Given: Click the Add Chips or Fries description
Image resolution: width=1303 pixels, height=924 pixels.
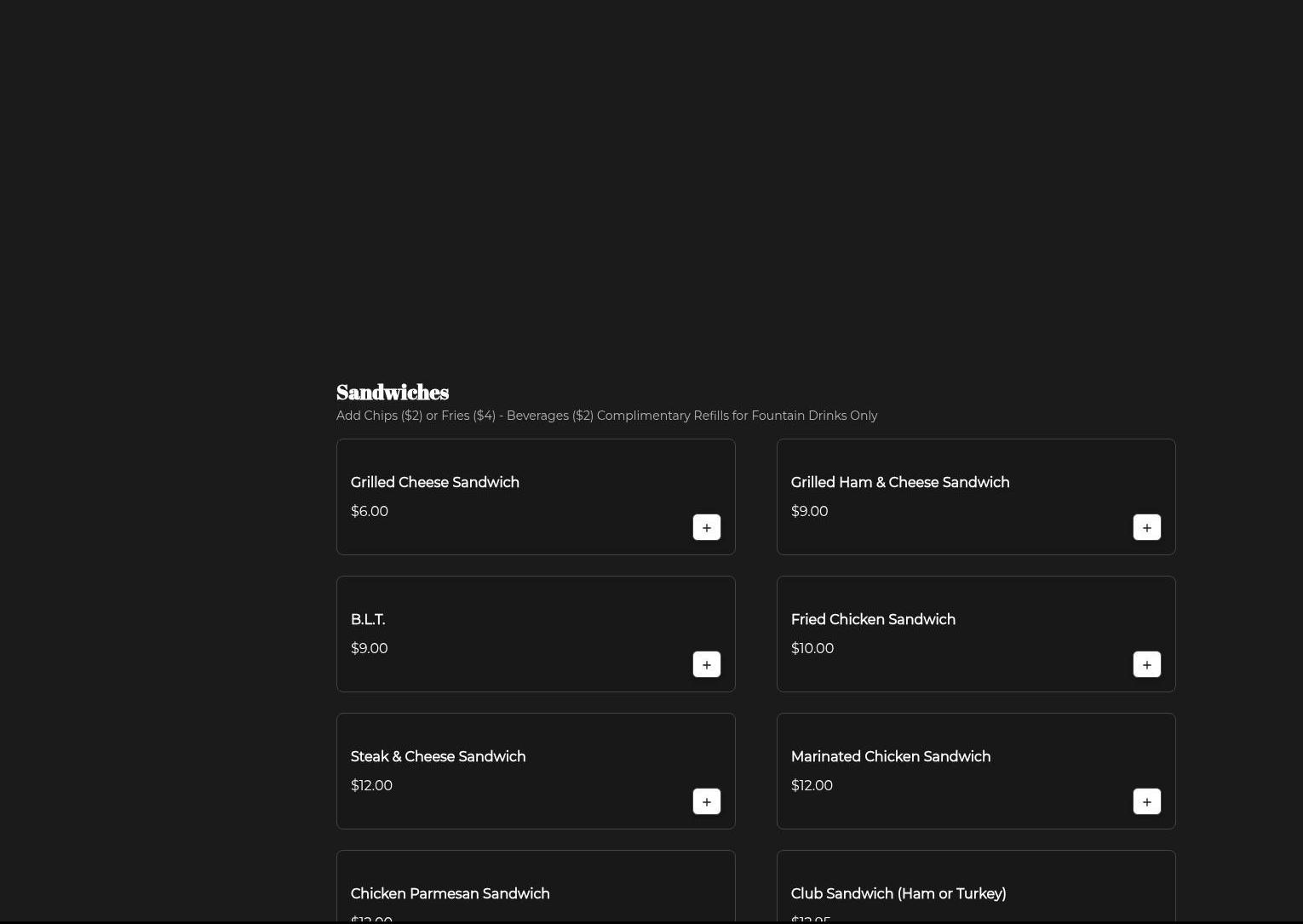Looking at the screenshot, I should (606, 416).
